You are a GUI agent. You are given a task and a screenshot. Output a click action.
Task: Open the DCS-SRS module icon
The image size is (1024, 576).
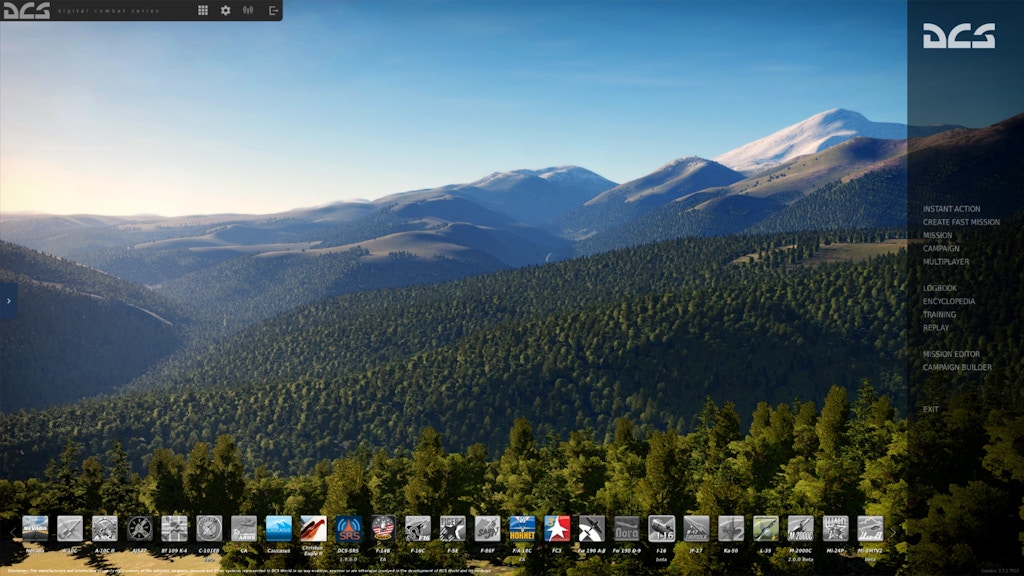[348, 528]
